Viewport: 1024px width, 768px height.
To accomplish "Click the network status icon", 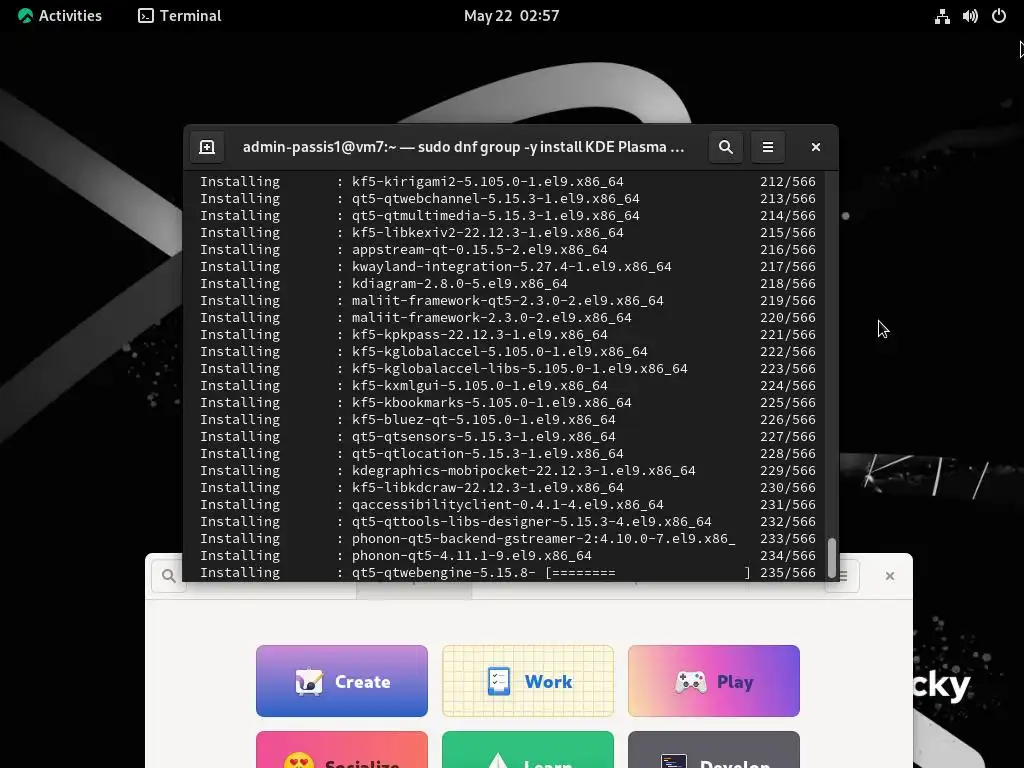I will [942, 16].
